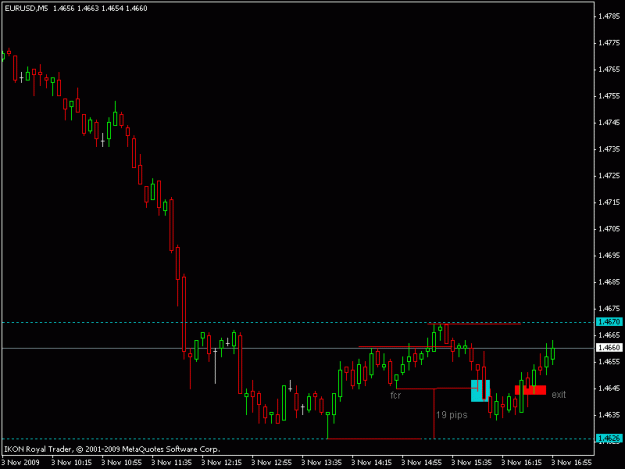This screenshot has width=625, height=469.
Task: Click the 1.4645 price scale label
Action: (609, 388)
